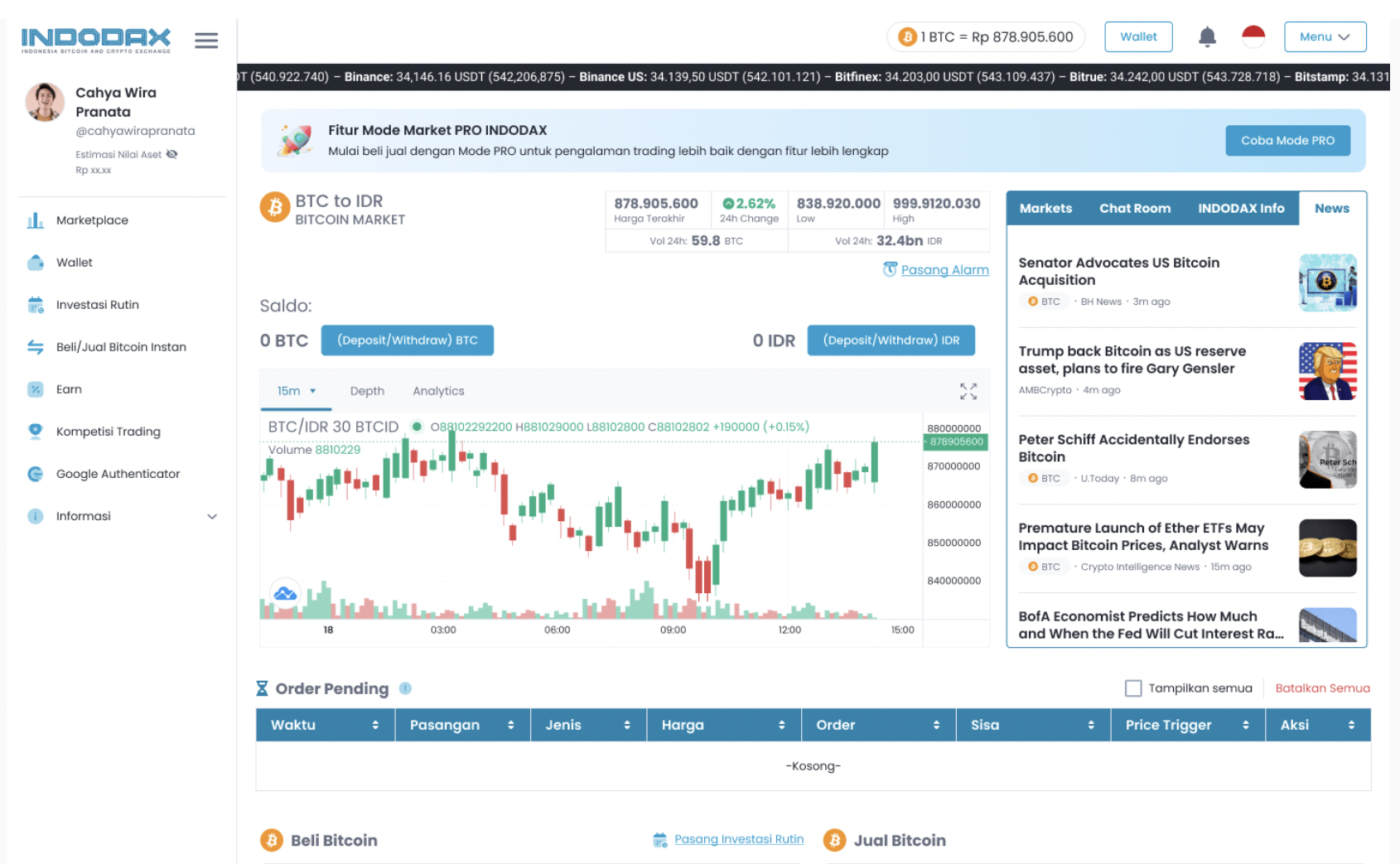Expand the Informasi sidebar section chevron
This screenshot has height=864, width=1400.
click(212, 517)
